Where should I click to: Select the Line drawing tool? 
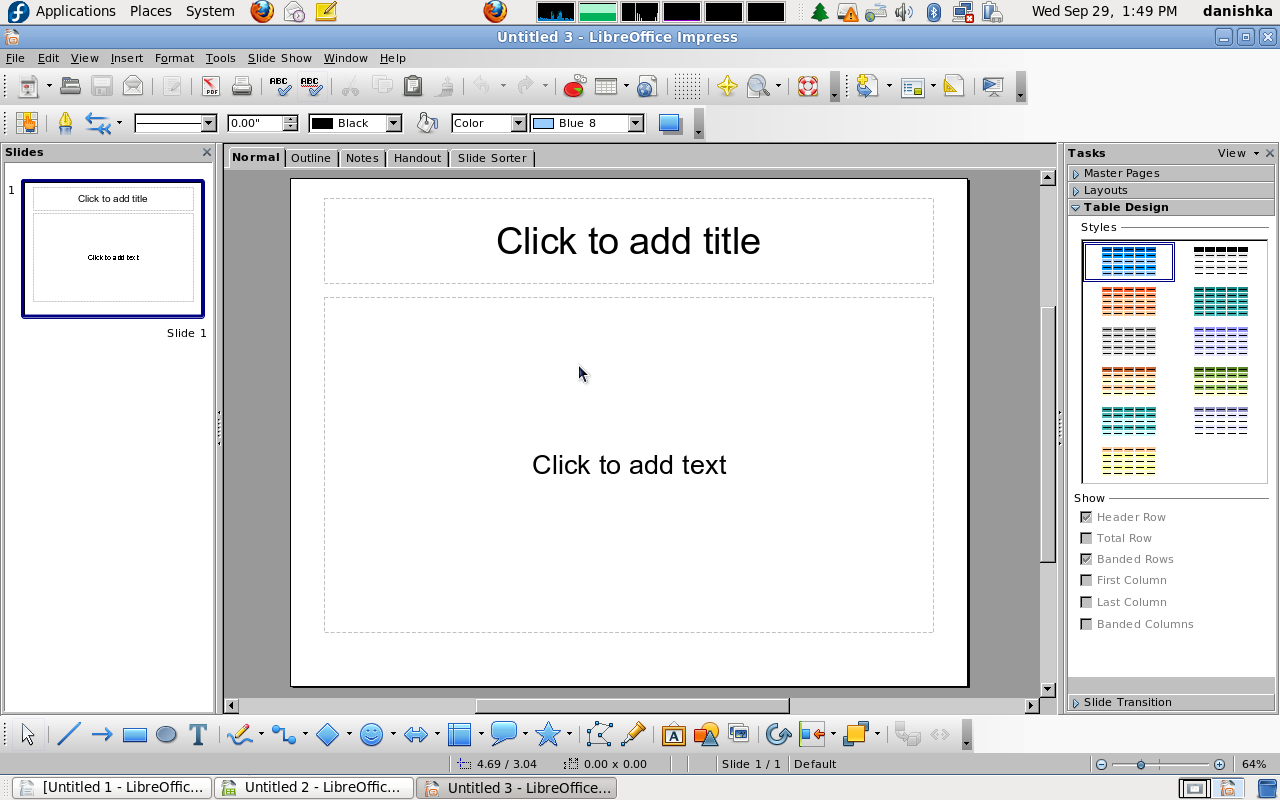[68, 735]
